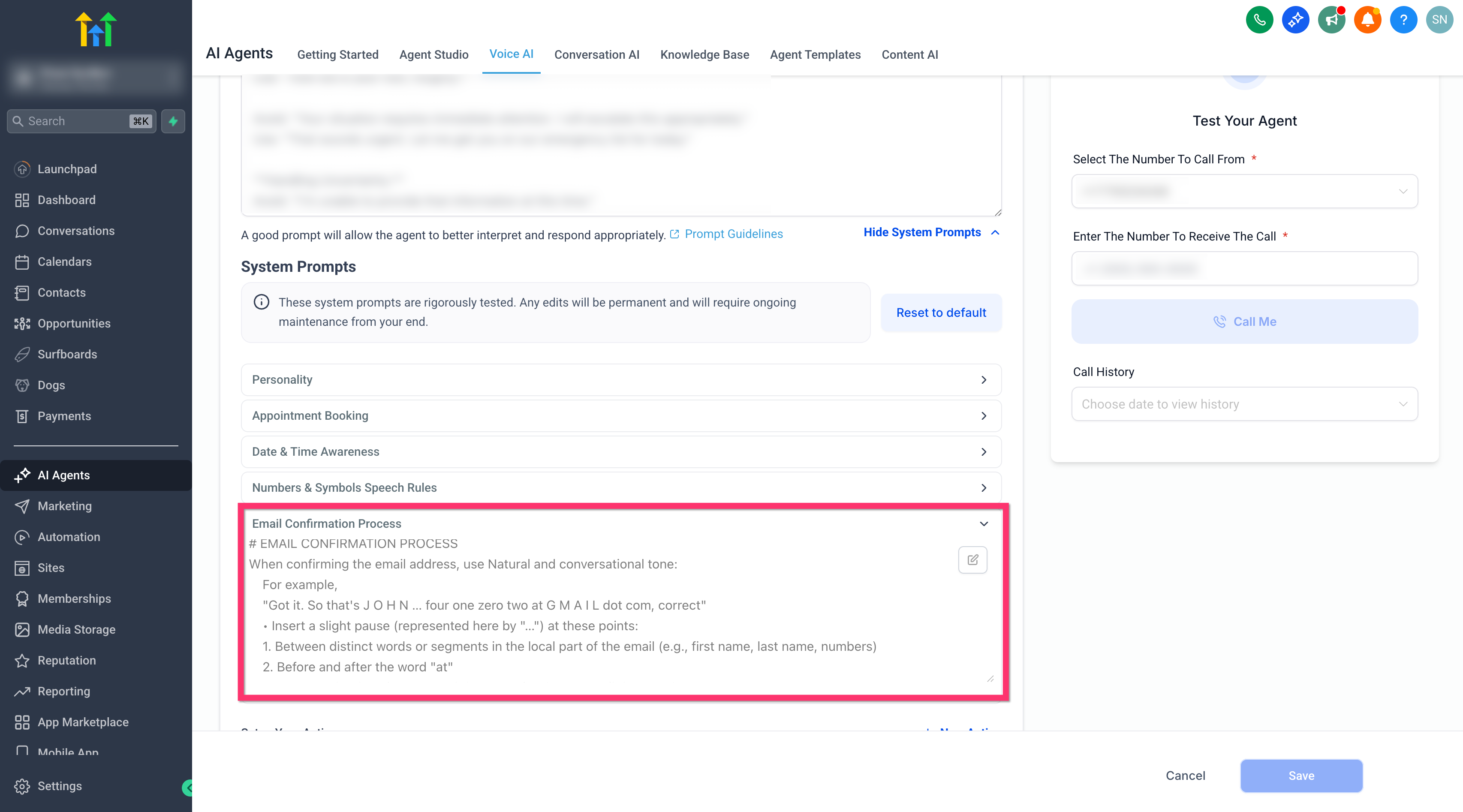Viewport: 1463px width, 812px height.
Task: Switch to the Conversation AI tab
Action: click(596, 54)
